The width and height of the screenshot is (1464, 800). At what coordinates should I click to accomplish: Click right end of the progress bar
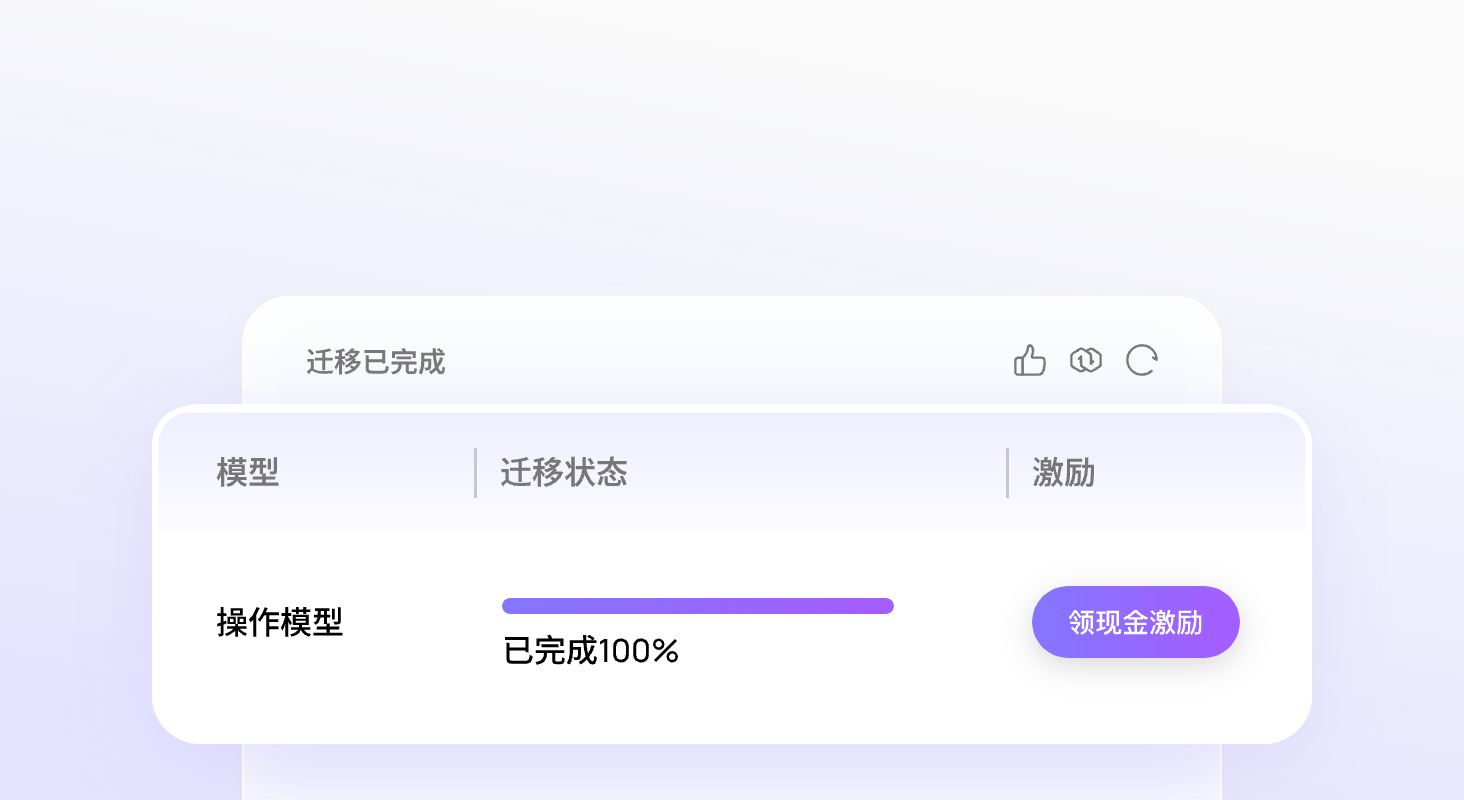tap(886, 606)
